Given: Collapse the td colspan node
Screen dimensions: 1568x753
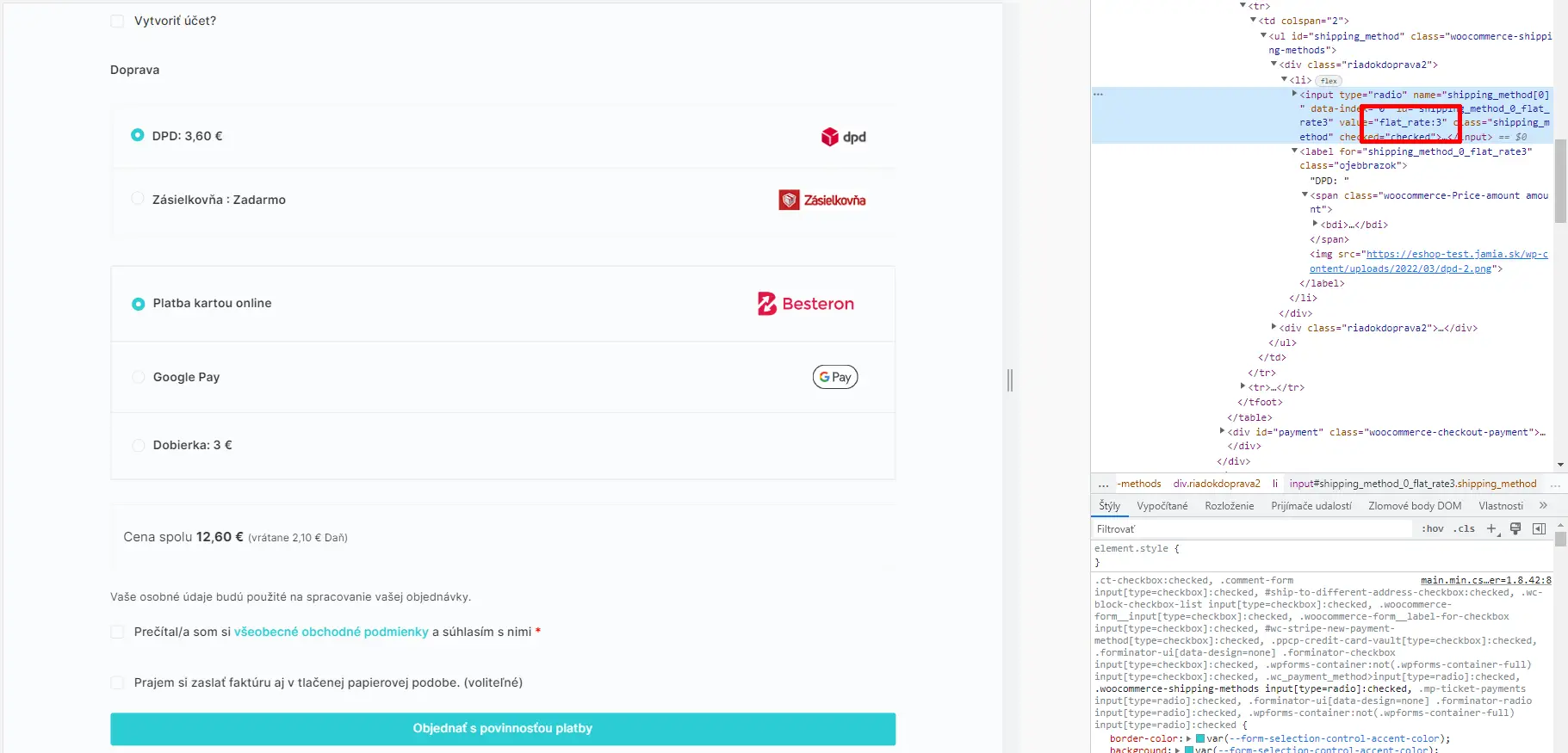Looking at the screenshot, I should tap(1253, 20).
